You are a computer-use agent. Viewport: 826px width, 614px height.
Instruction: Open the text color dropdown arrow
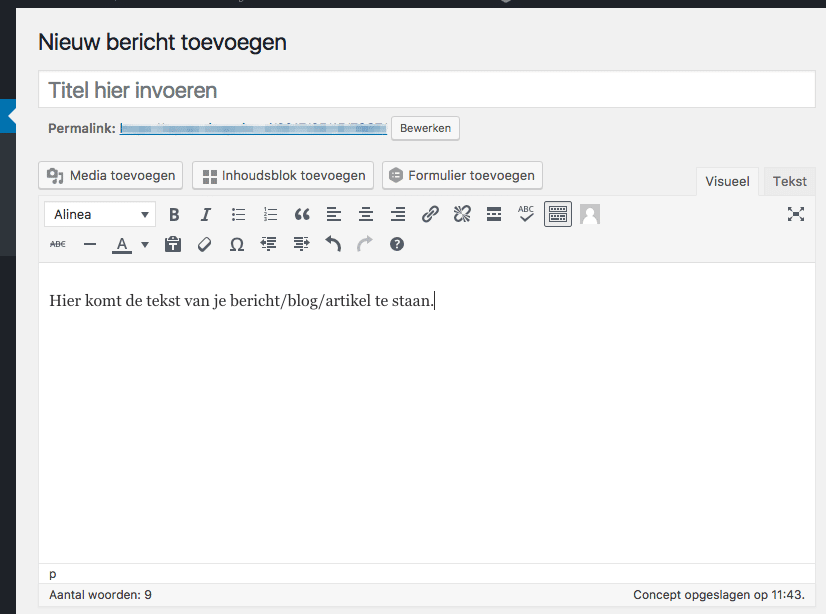coord(144,243)
